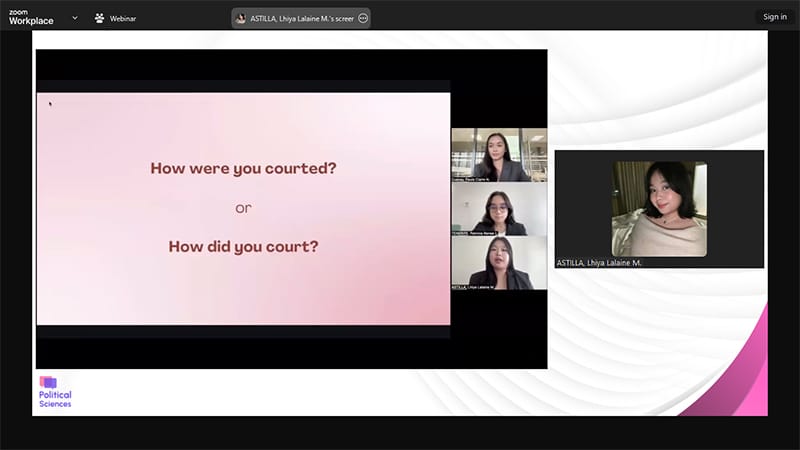800x450 pixels.
Task: Open the ellipsis options on screen share pill
Action: pos(363,18)
